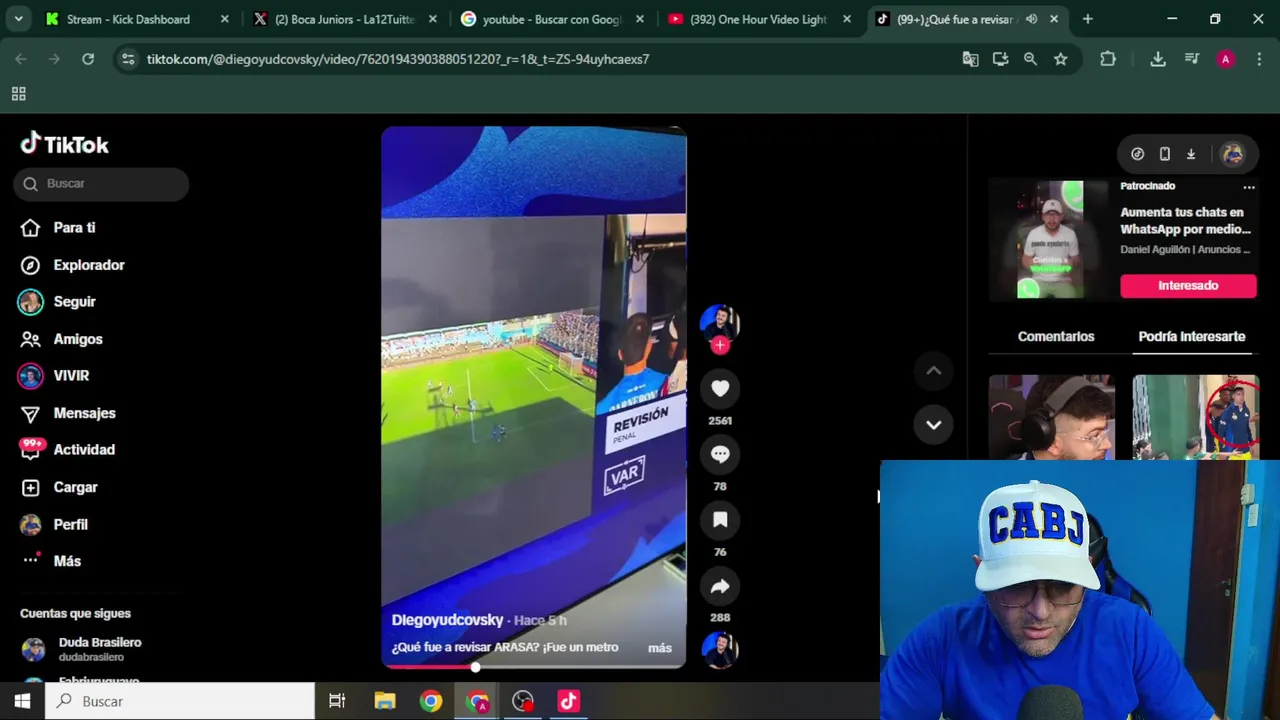Click the sound disc icon below share
The image size is (1280, 720).
[x=720, y=650]
